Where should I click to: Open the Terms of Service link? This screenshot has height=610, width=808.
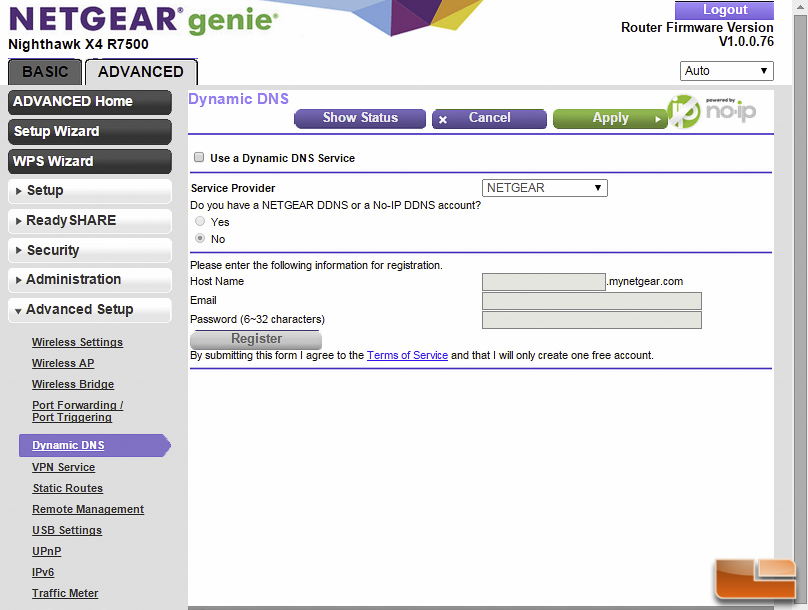[x=407, y=355]
